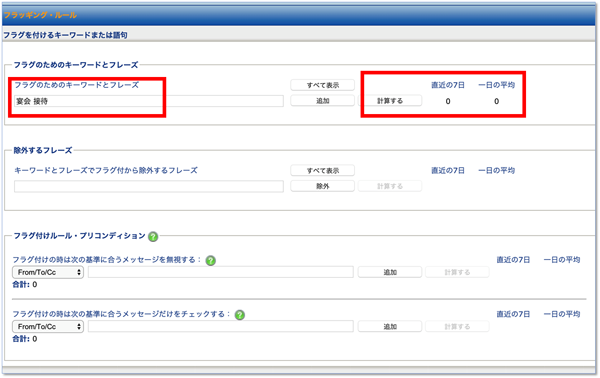Click the フラッギング・ルール panel title
Viewport: 600px width, 378px height.
click(40, 15)
